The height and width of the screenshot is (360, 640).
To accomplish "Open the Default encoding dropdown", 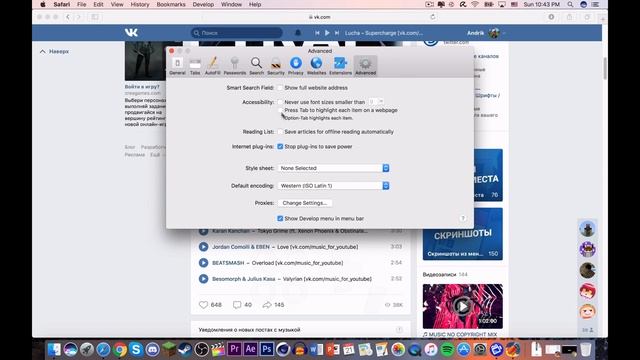I will [x=333, y=186].
